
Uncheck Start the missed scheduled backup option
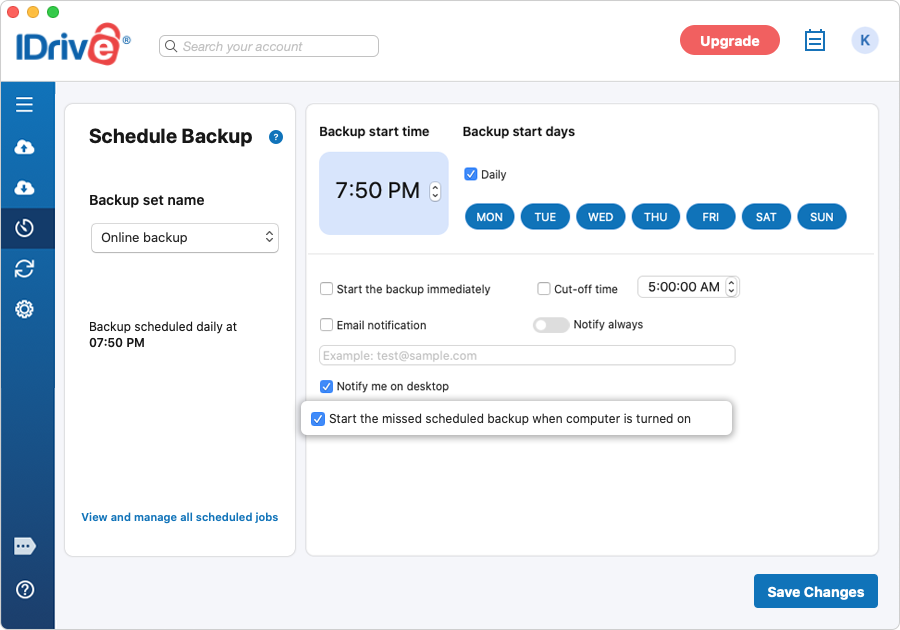317,419
